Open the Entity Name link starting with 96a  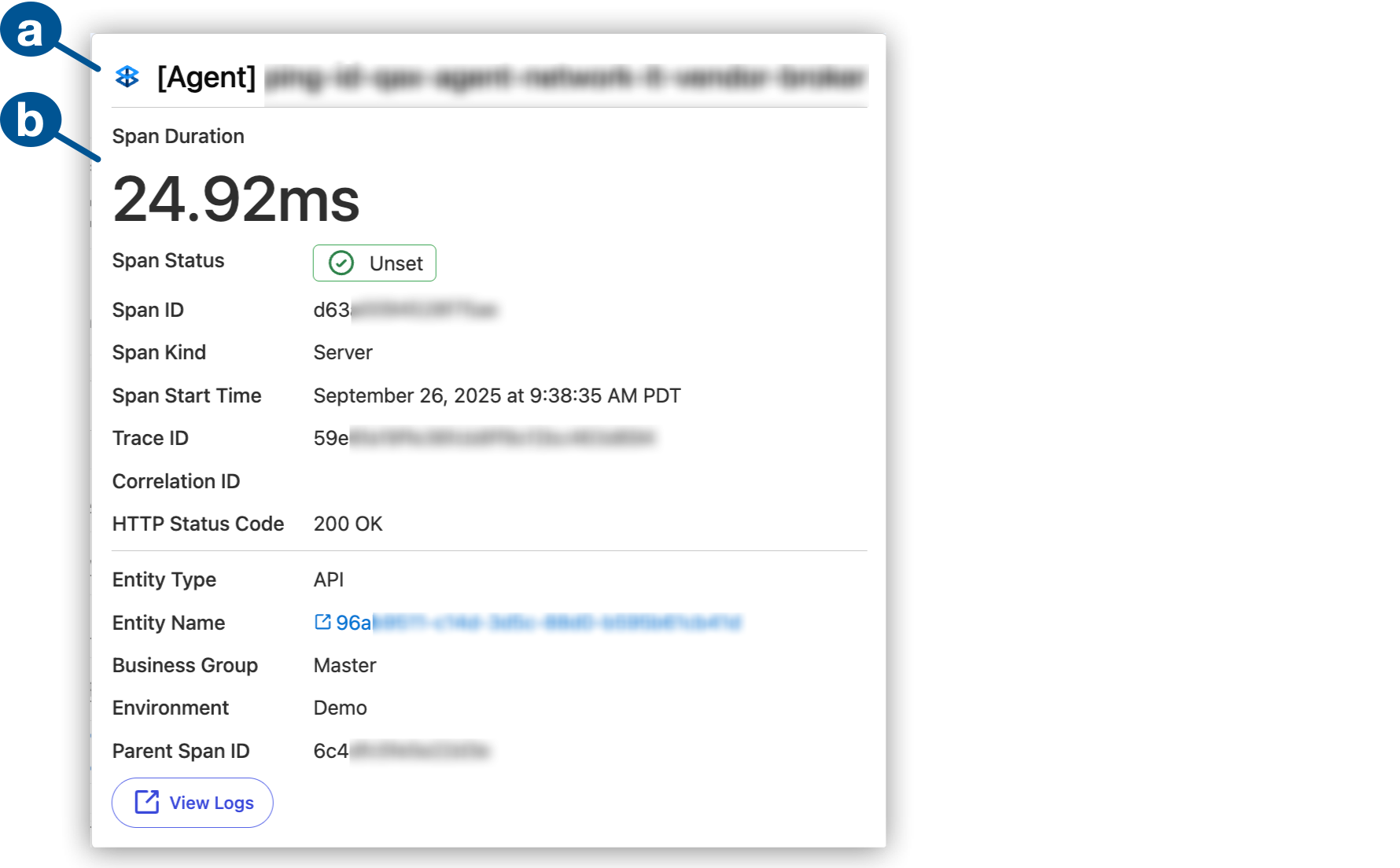tap(538, 623)
